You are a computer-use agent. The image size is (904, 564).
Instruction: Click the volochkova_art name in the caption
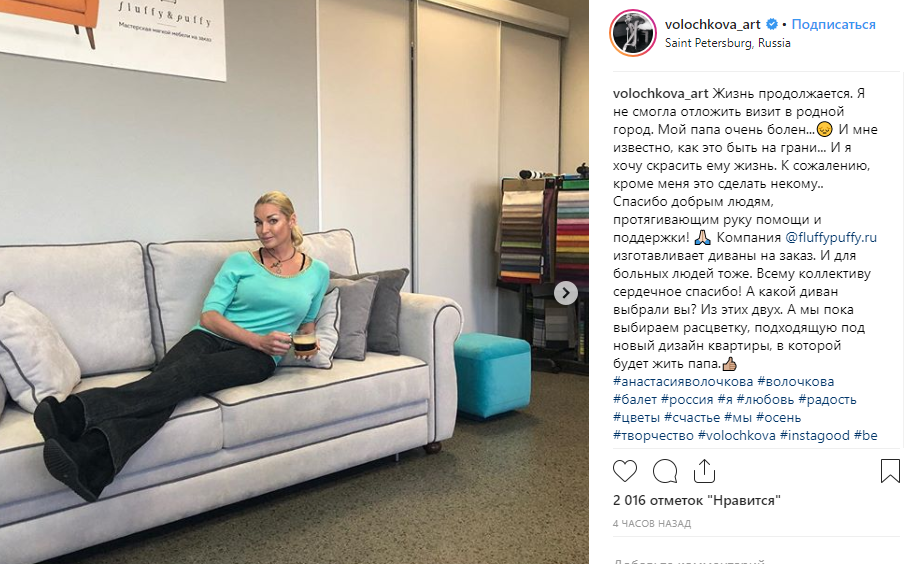click(661, 93)
